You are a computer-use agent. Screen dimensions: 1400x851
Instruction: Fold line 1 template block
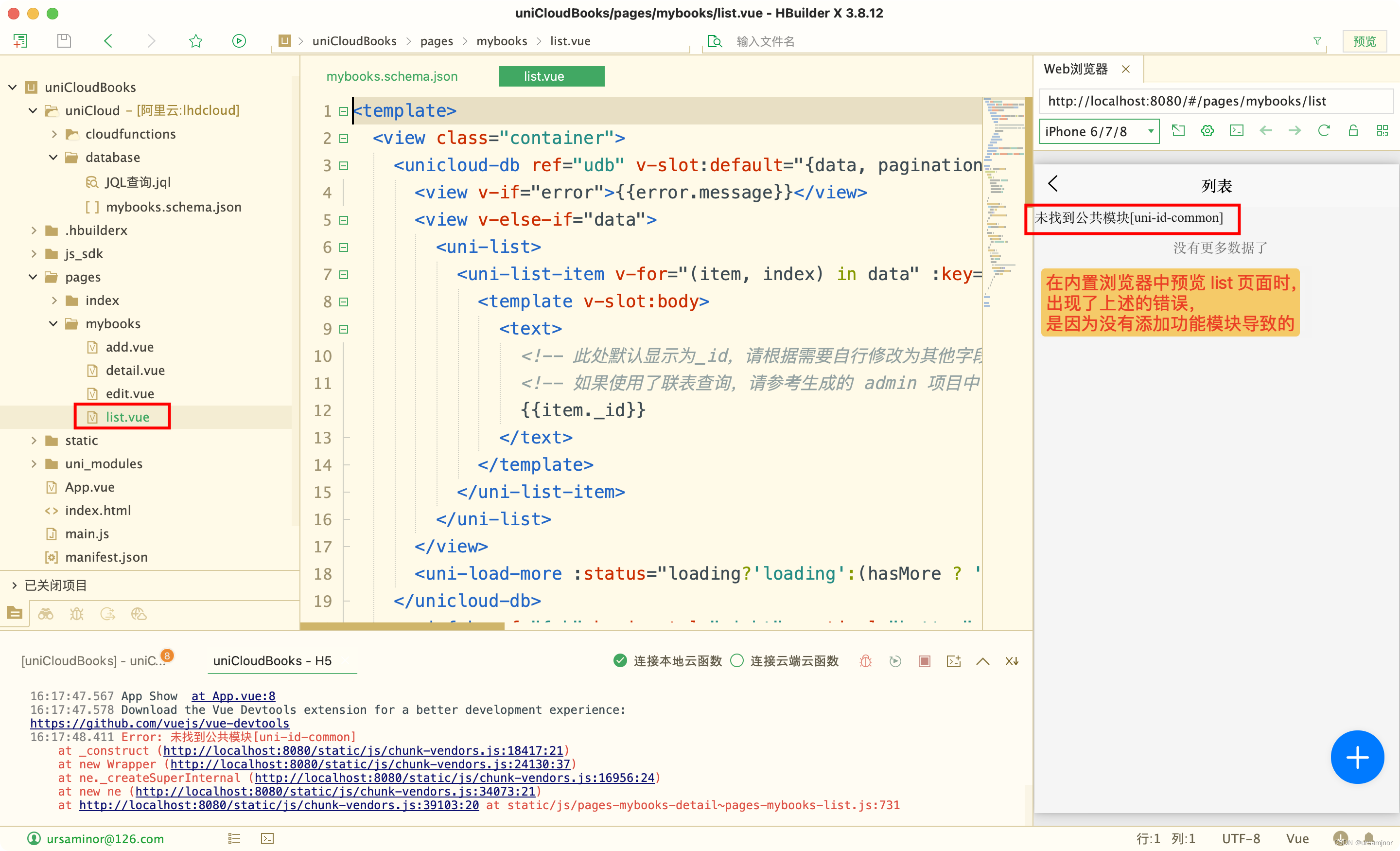tap(344, 111)
